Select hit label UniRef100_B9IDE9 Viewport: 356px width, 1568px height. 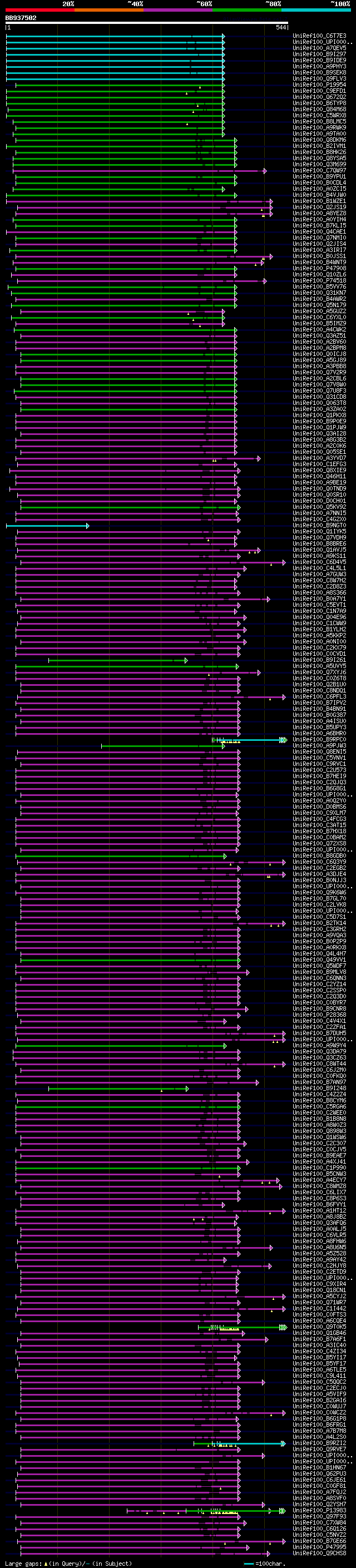click(319, 60)
